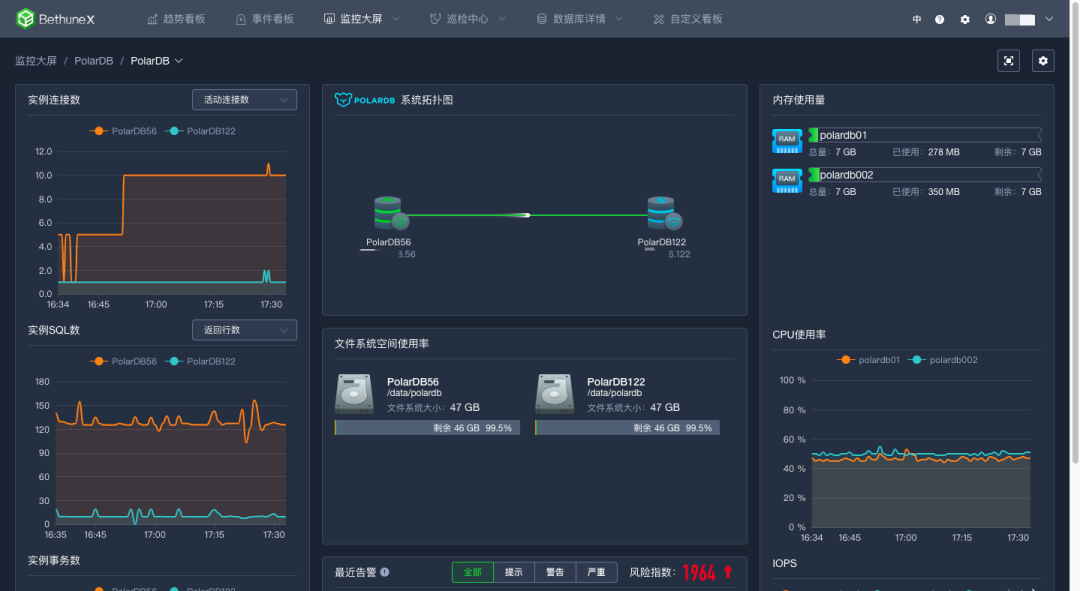1080x591 pixels.
Task: Select the PolarDB56 node in topology
Action: pyautogui.click(x=390, y=214)
